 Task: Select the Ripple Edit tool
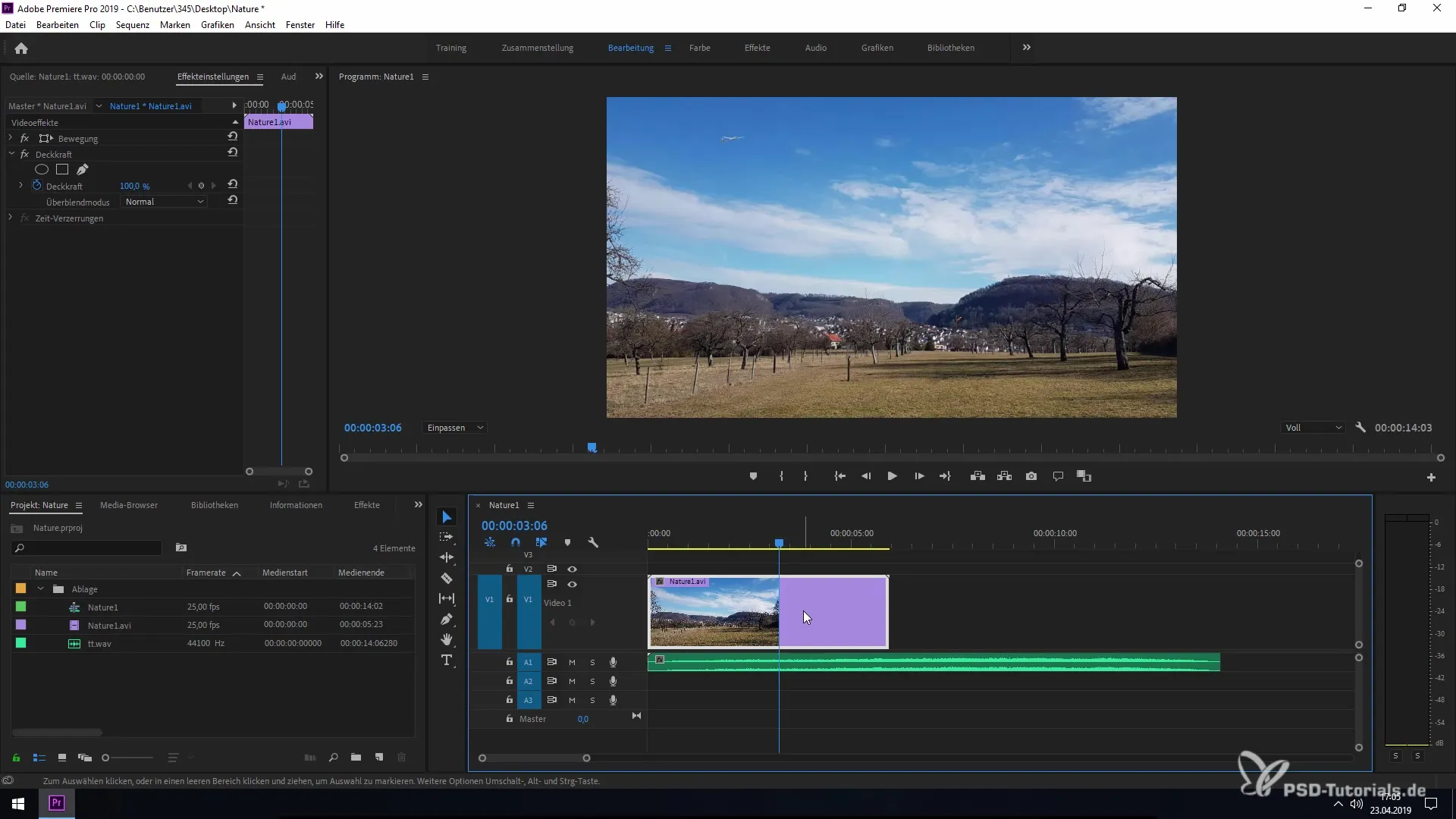tap(447, 557)
